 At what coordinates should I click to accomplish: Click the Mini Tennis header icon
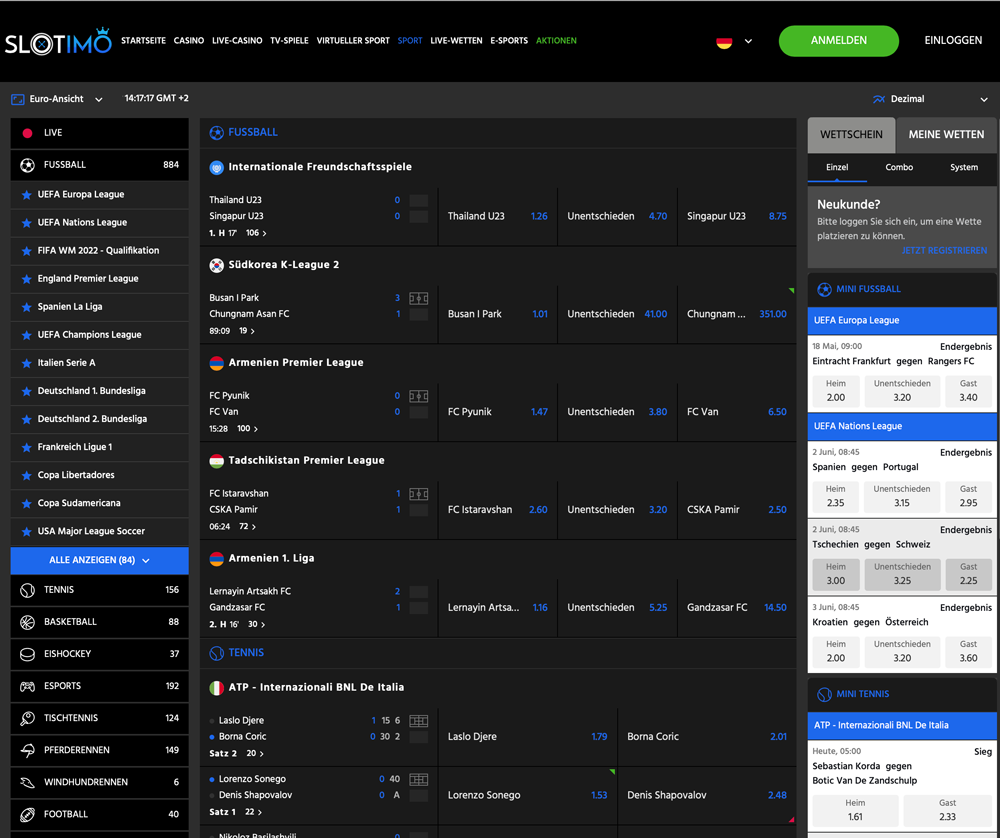824,695
